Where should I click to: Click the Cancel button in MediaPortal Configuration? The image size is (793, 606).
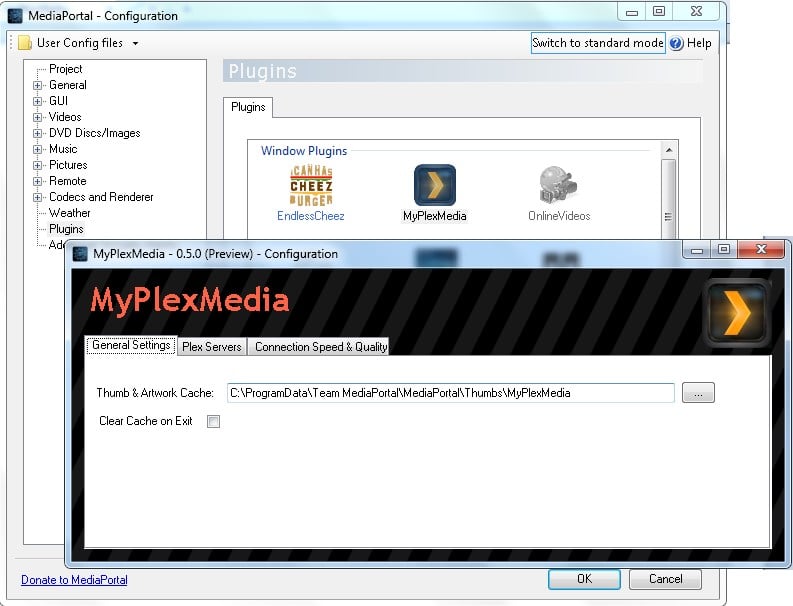coord(665,579)
